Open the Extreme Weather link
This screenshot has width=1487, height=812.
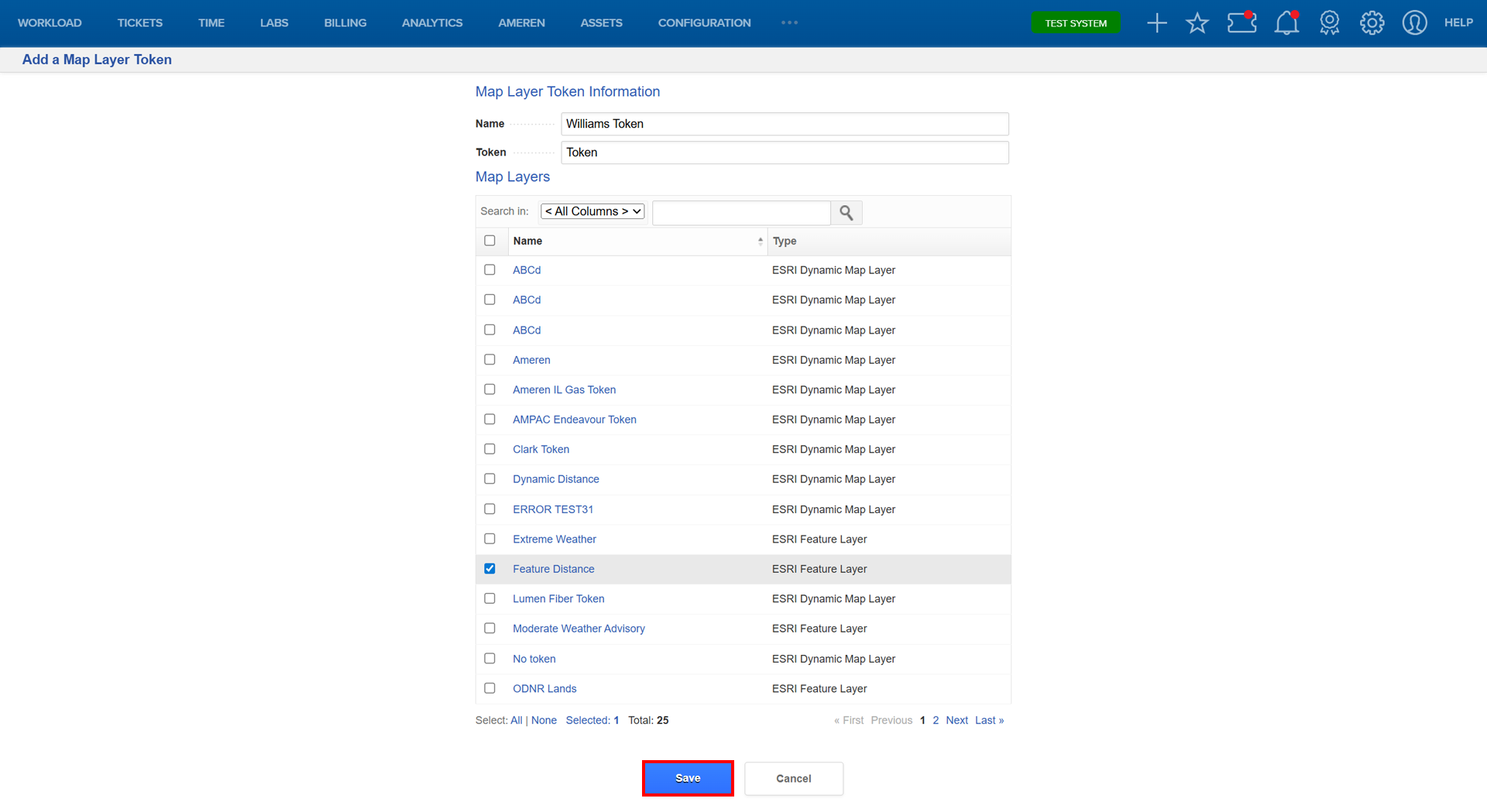click(x=555, y=540)
